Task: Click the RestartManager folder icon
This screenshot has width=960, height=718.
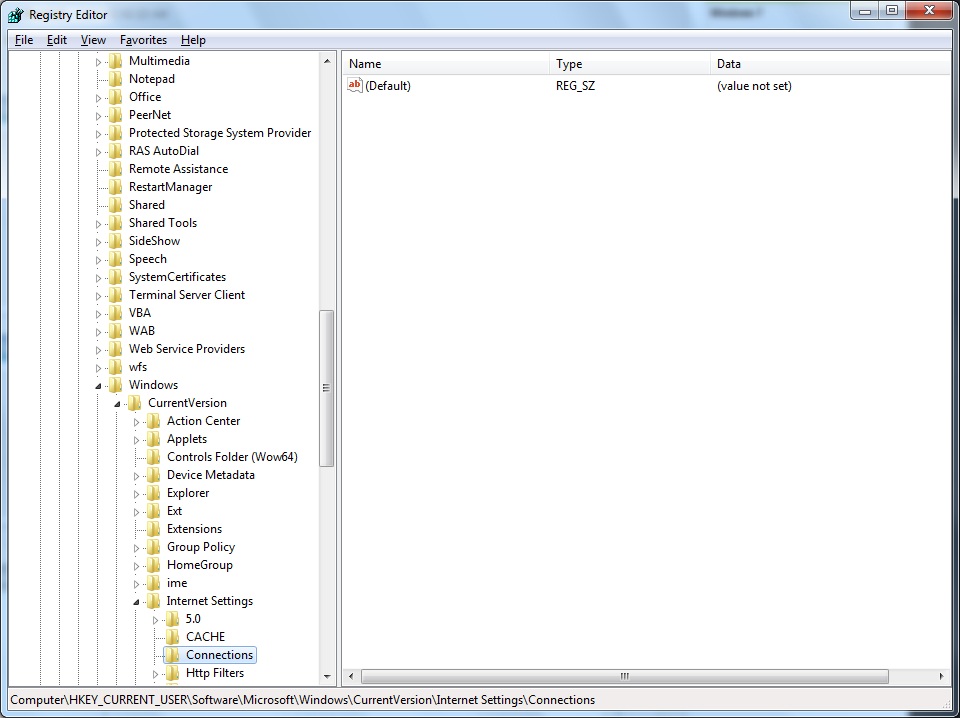Action: coord(116,187)
